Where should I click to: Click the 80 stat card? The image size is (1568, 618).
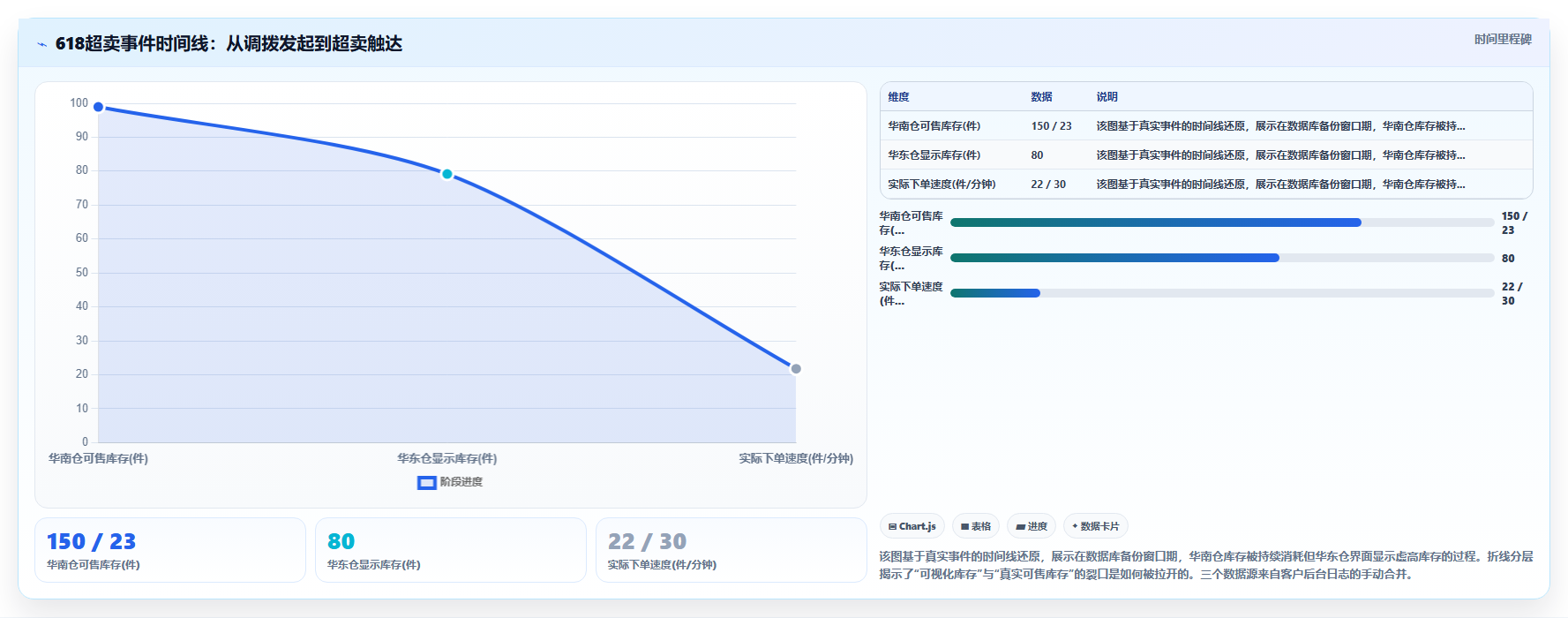(x=451, y=550)
